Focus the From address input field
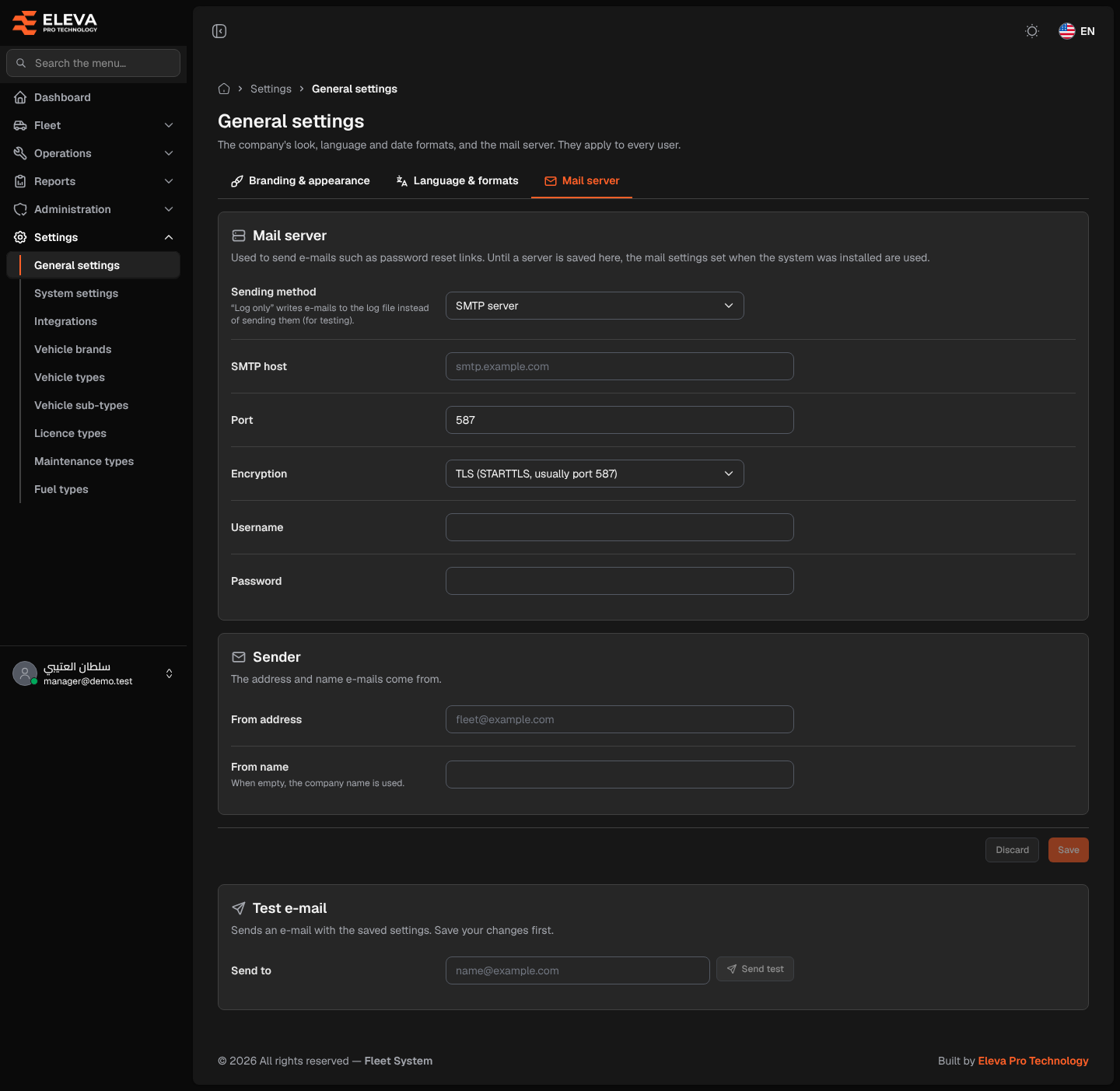 (620, 719)
